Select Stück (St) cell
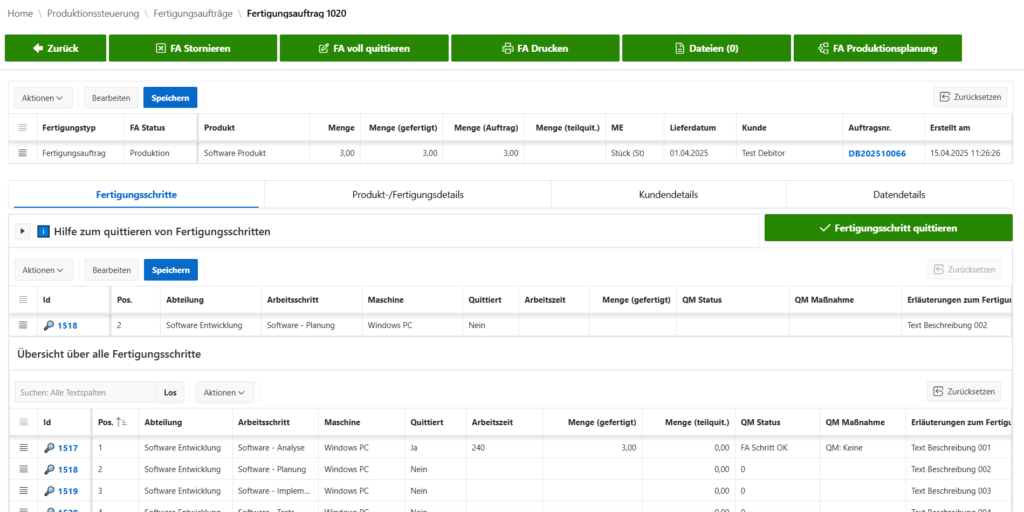Screen dimensions: 1024x512 click(635, 153)
